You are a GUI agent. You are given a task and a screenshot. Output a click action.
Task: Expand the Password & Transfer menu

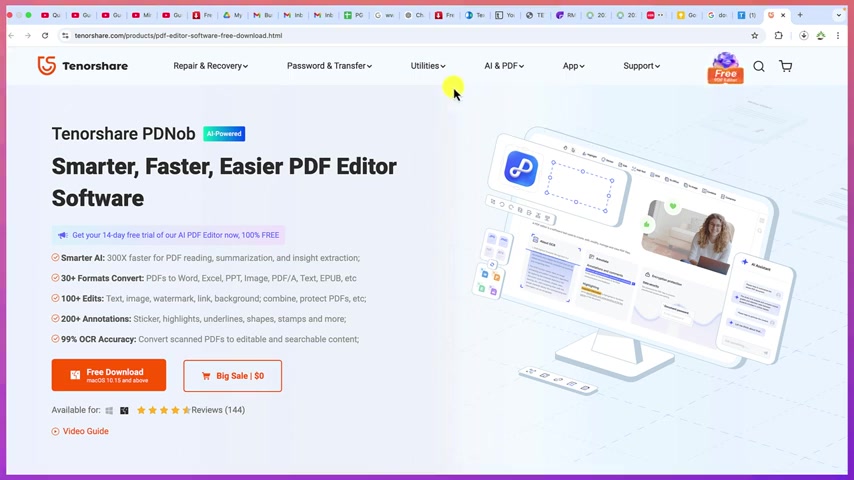329,66
